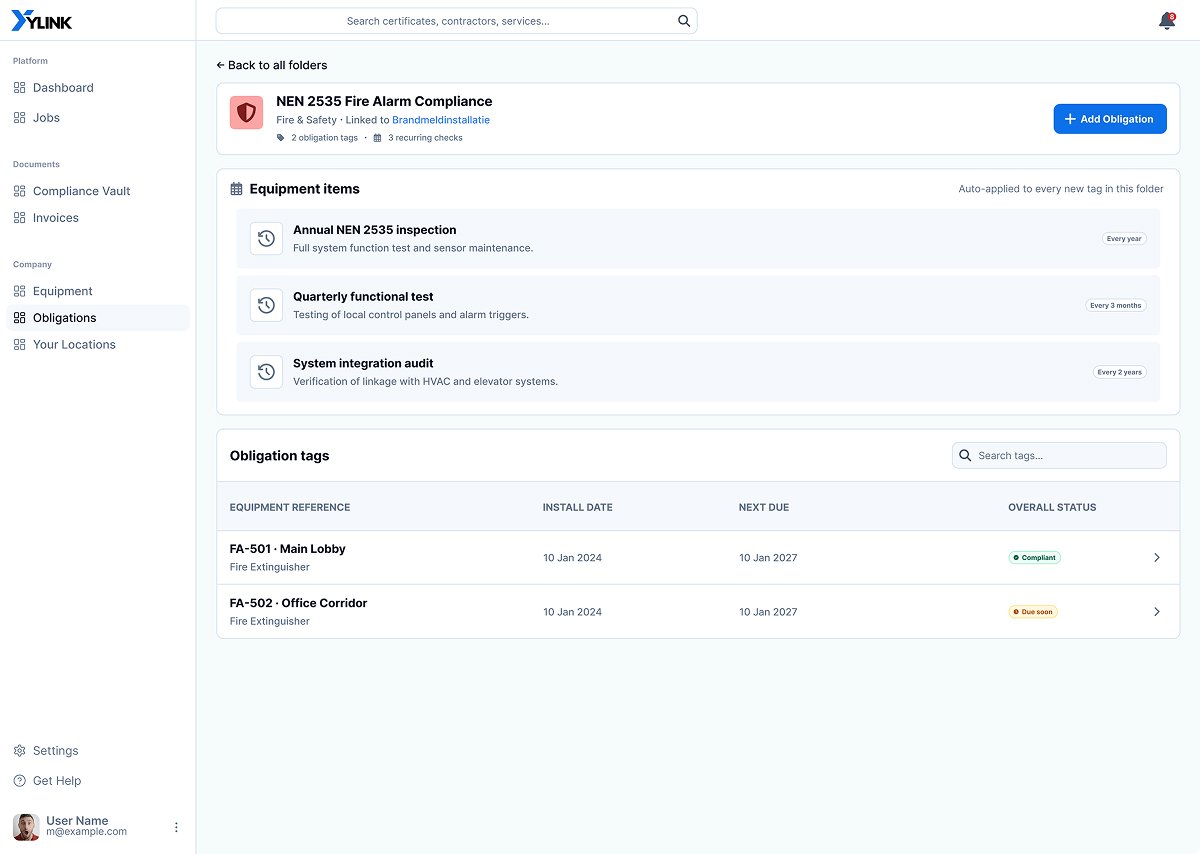The image size is (1200, 854).
Task: Click the Jobs sidebar icon
Action: click(20, 118)
